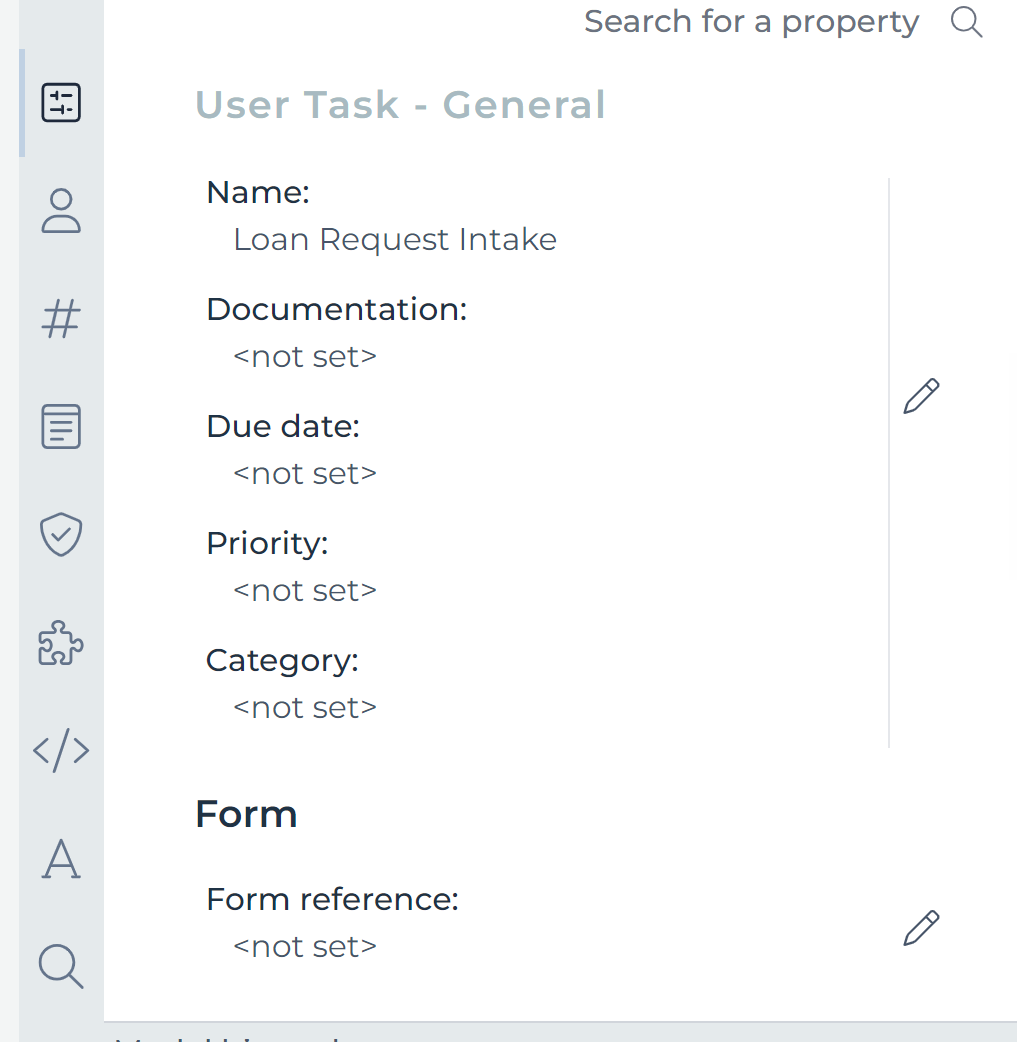Click the User Task - General heading
1017x1042 pixels.
pyautogui.click(x=400, y=104)
